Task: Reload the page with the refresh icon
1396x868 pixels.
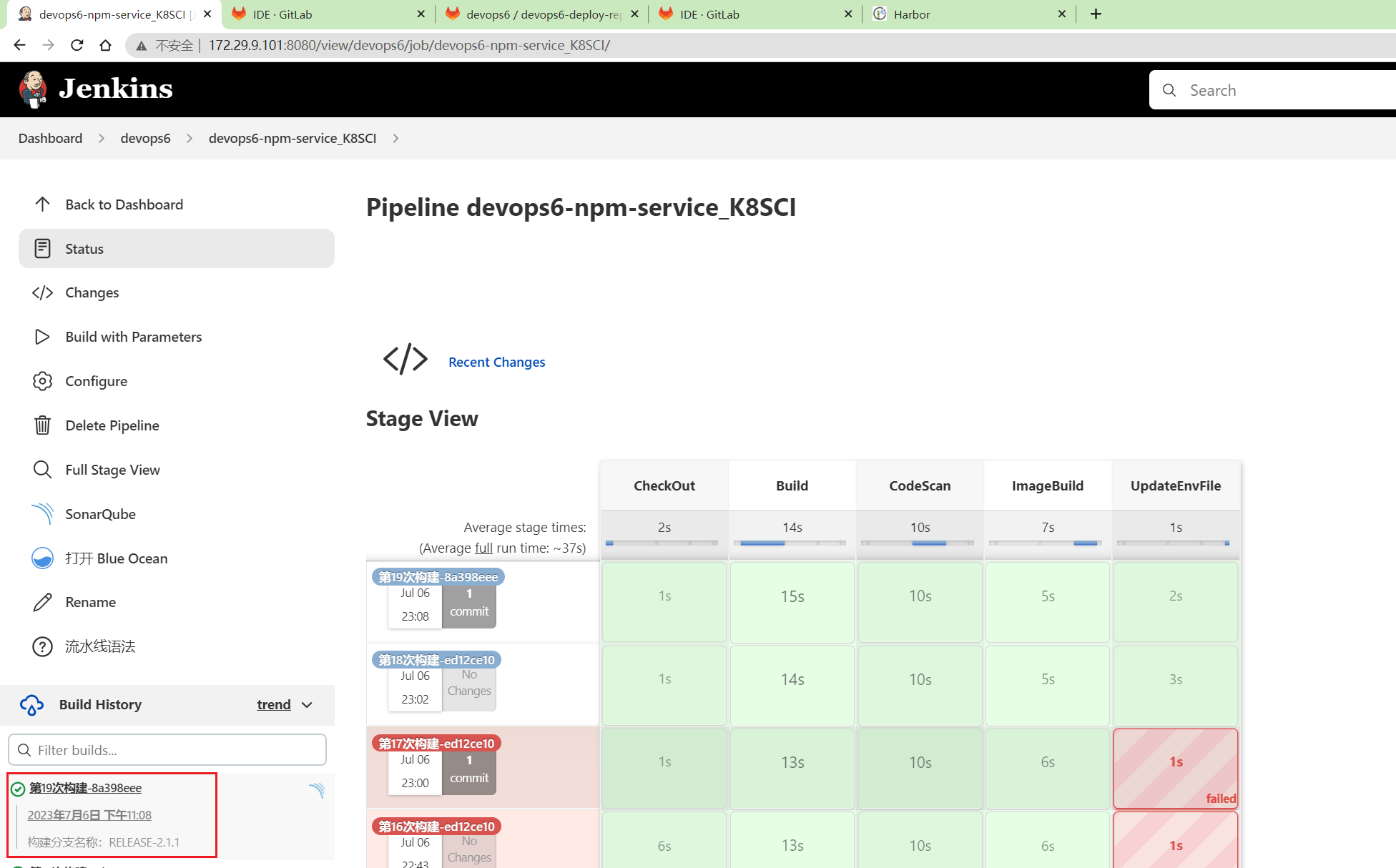Action: point(77,45)
